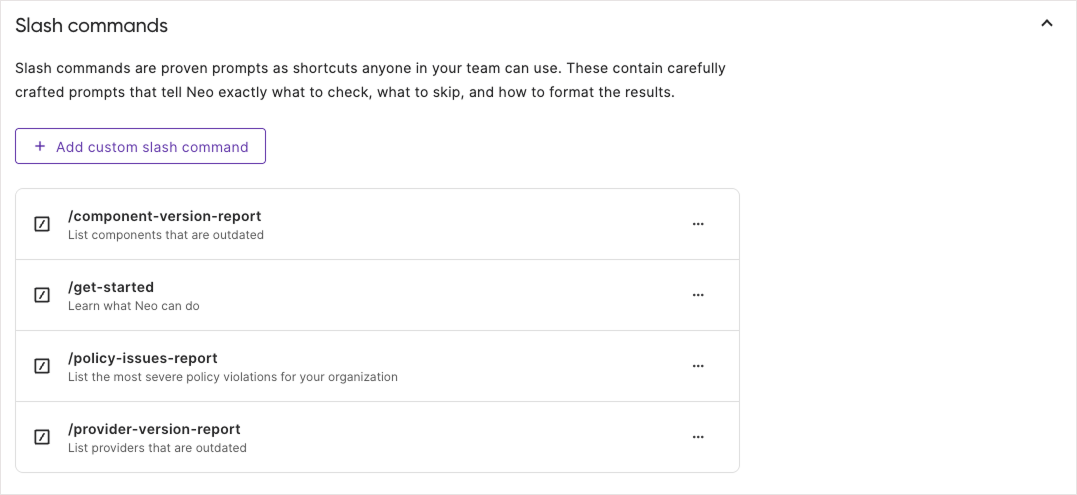The height and width of the screenshot is (495, 1077).
Task: Click the slash icon beside /get-started
Action: click(x=42, y=295)
